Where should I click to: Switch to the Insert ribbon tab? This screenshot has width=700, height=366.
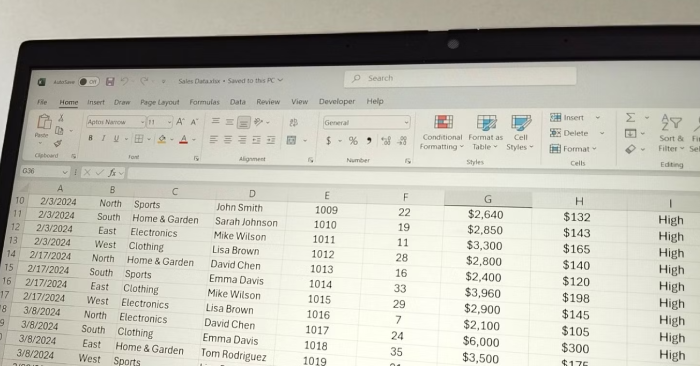pyautogui.click(x=96, y=102)
